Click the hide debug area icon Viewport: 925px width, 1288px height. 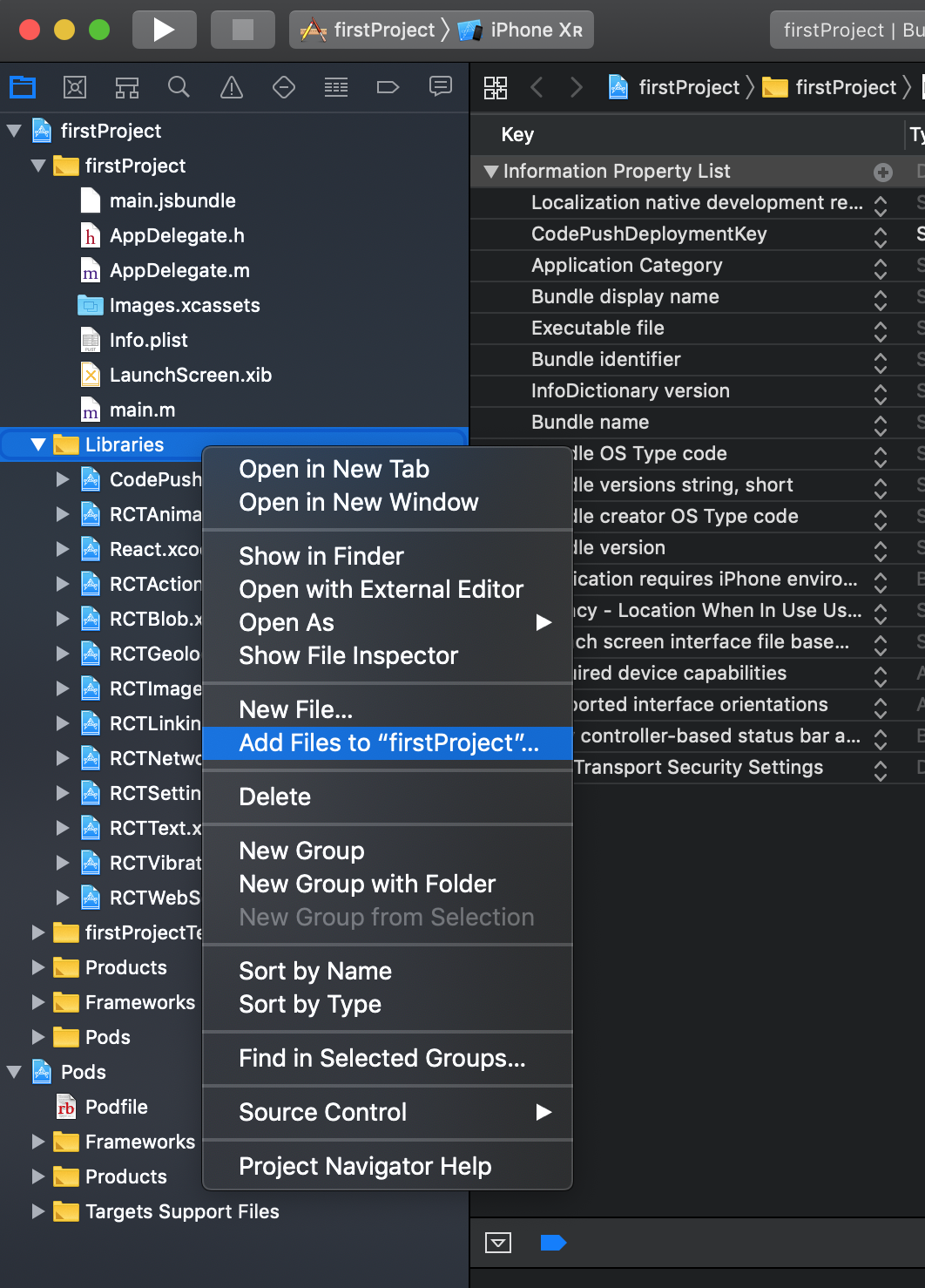(x=498, y=1243)
